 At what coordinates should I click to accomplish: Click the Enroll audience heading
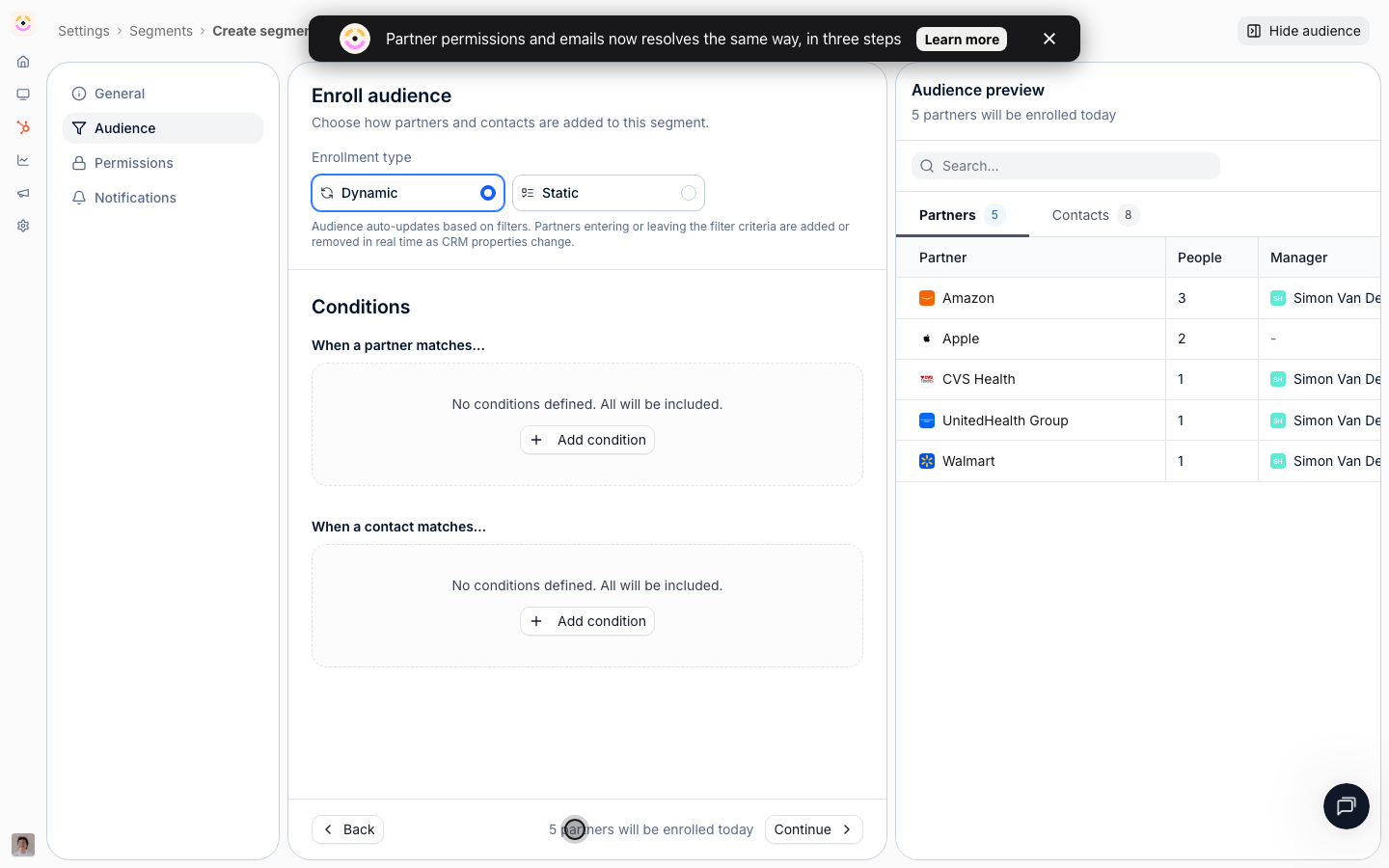[381, 95]
